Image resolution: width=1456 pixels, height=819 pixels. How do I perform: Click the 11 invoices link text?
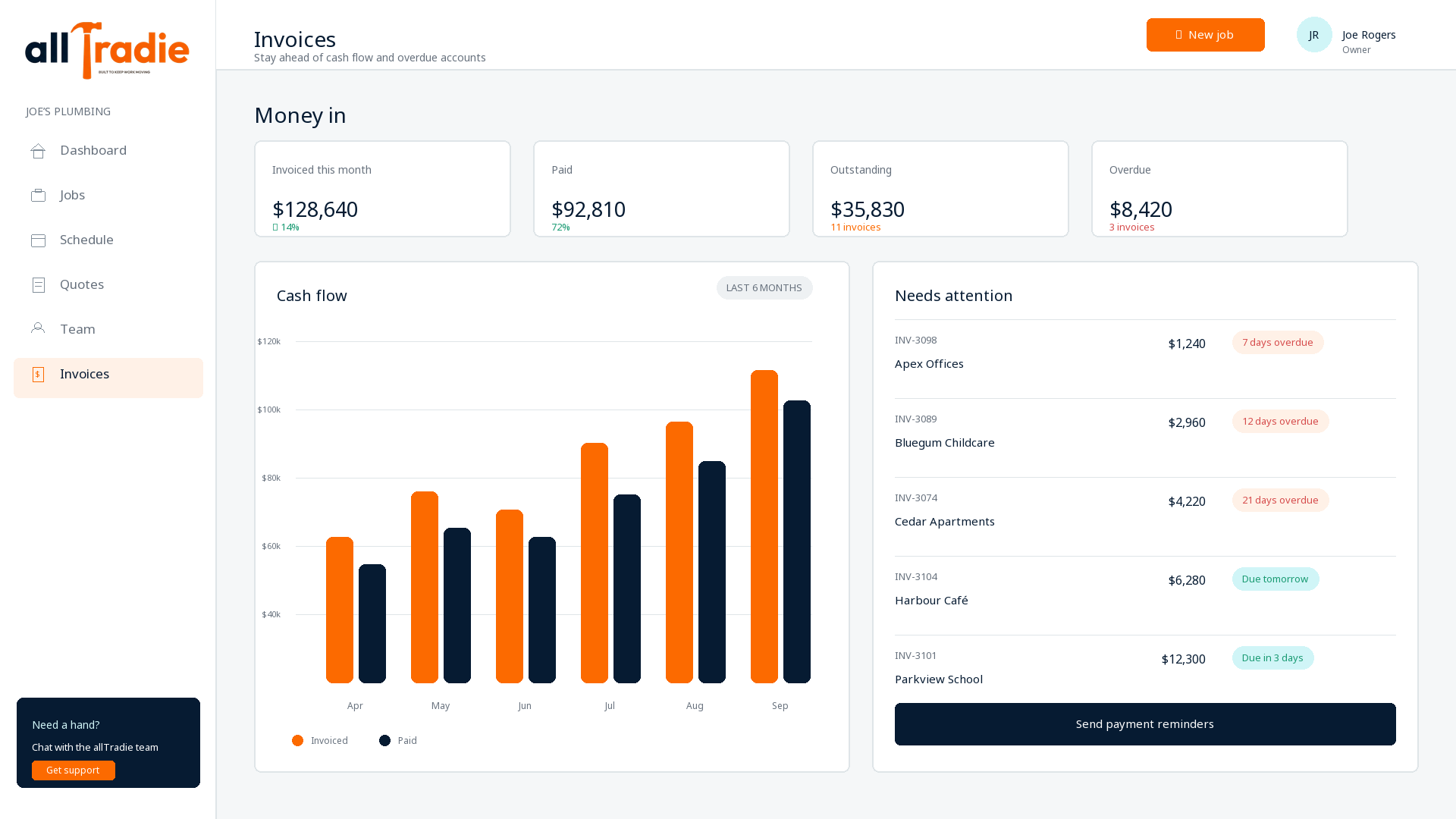(855, 227)
